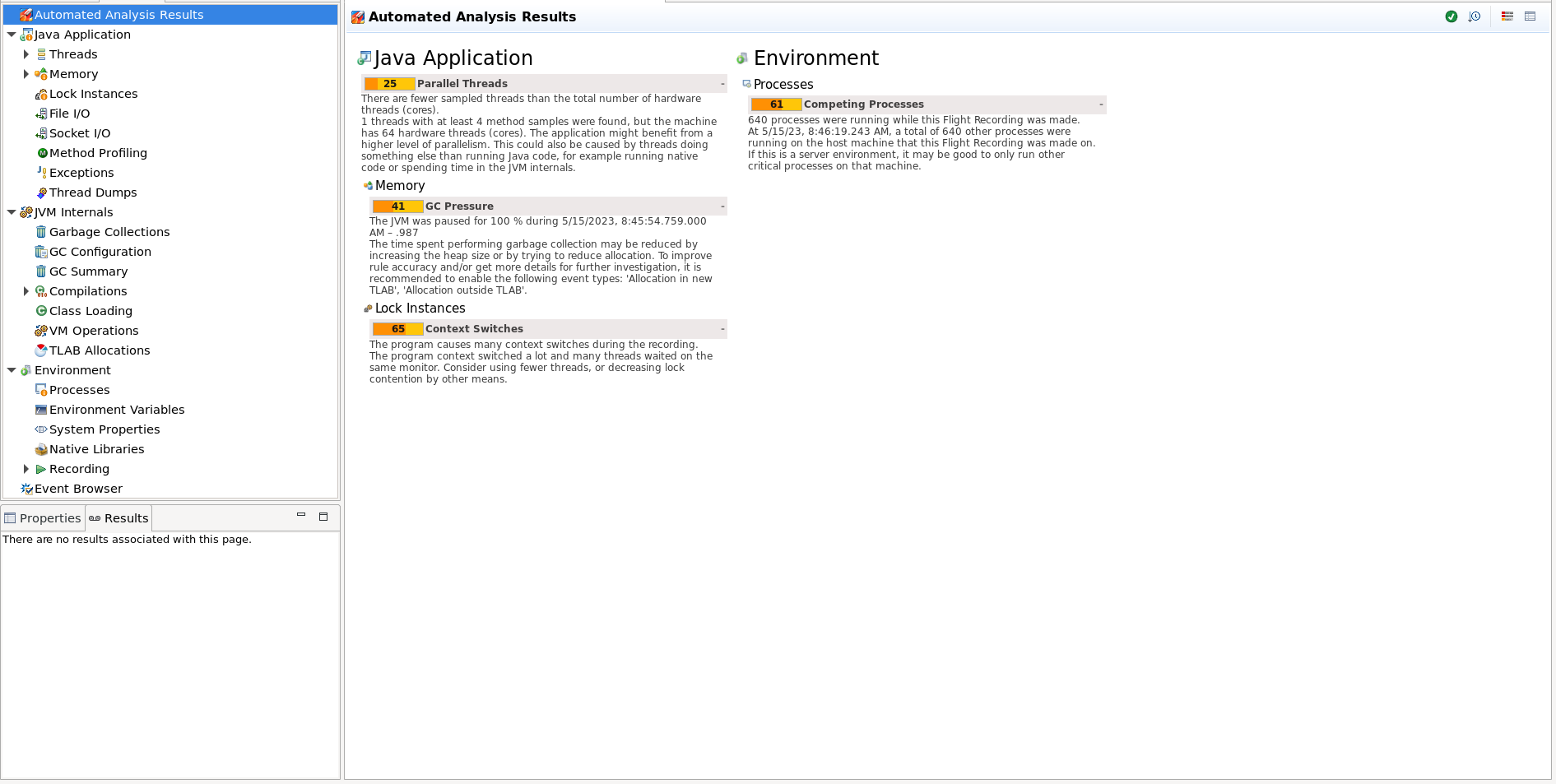Click the Event Browser icon
Image resolution: width=1556 pixels, height=784 pixels.
pos(26,489)
